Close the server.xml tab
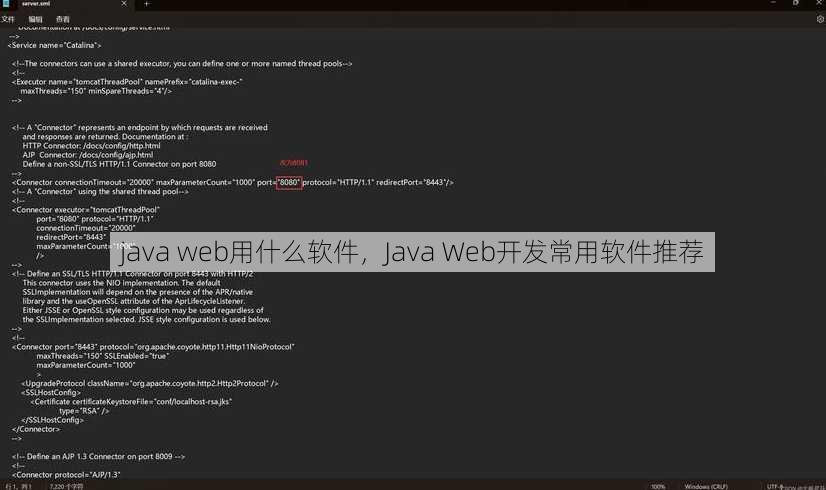 pos(124,4)
